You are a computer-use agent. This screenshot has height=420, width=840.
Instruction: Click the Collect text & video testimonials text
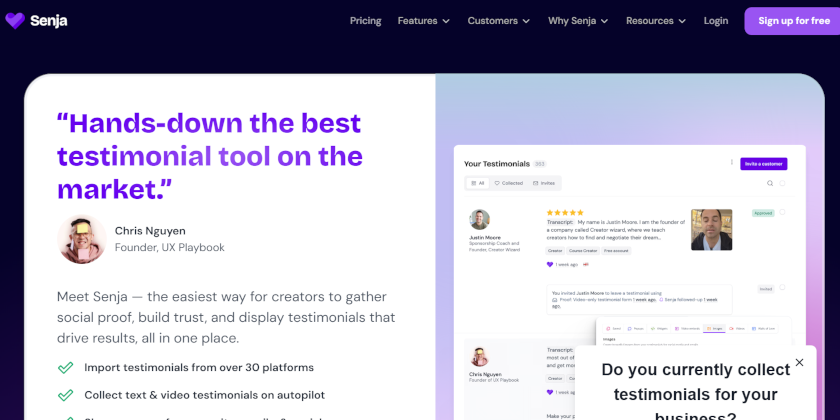point(205,395)
